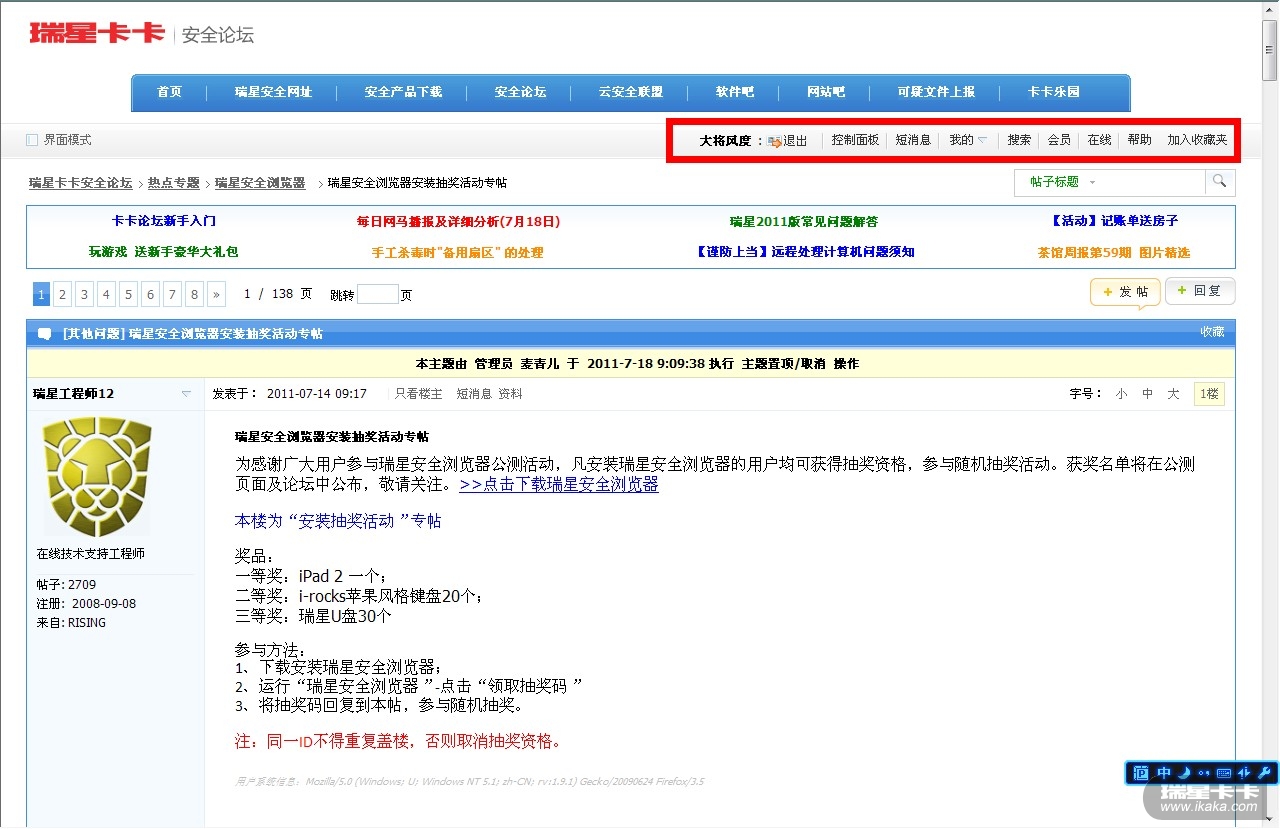Set font size to 小
The height and width of the screenshot is (829, 1280).
coord(1121,394)
